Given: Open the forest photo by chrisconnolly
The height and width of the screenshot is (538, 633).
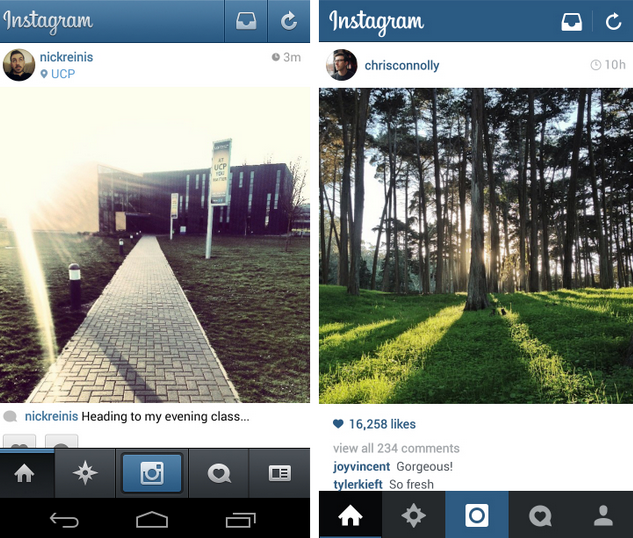Looking at the screenshot, I should [476, 246].
